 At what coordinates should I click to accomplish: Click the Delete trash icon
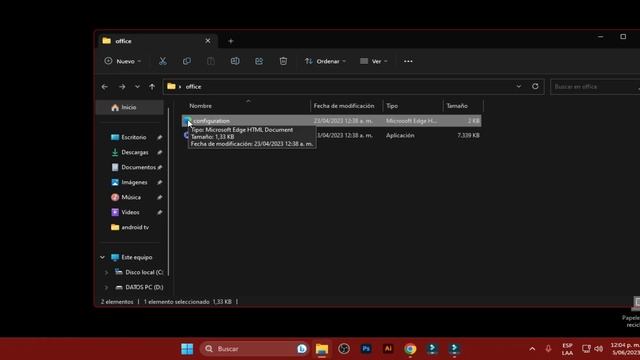tap(283, 61)
